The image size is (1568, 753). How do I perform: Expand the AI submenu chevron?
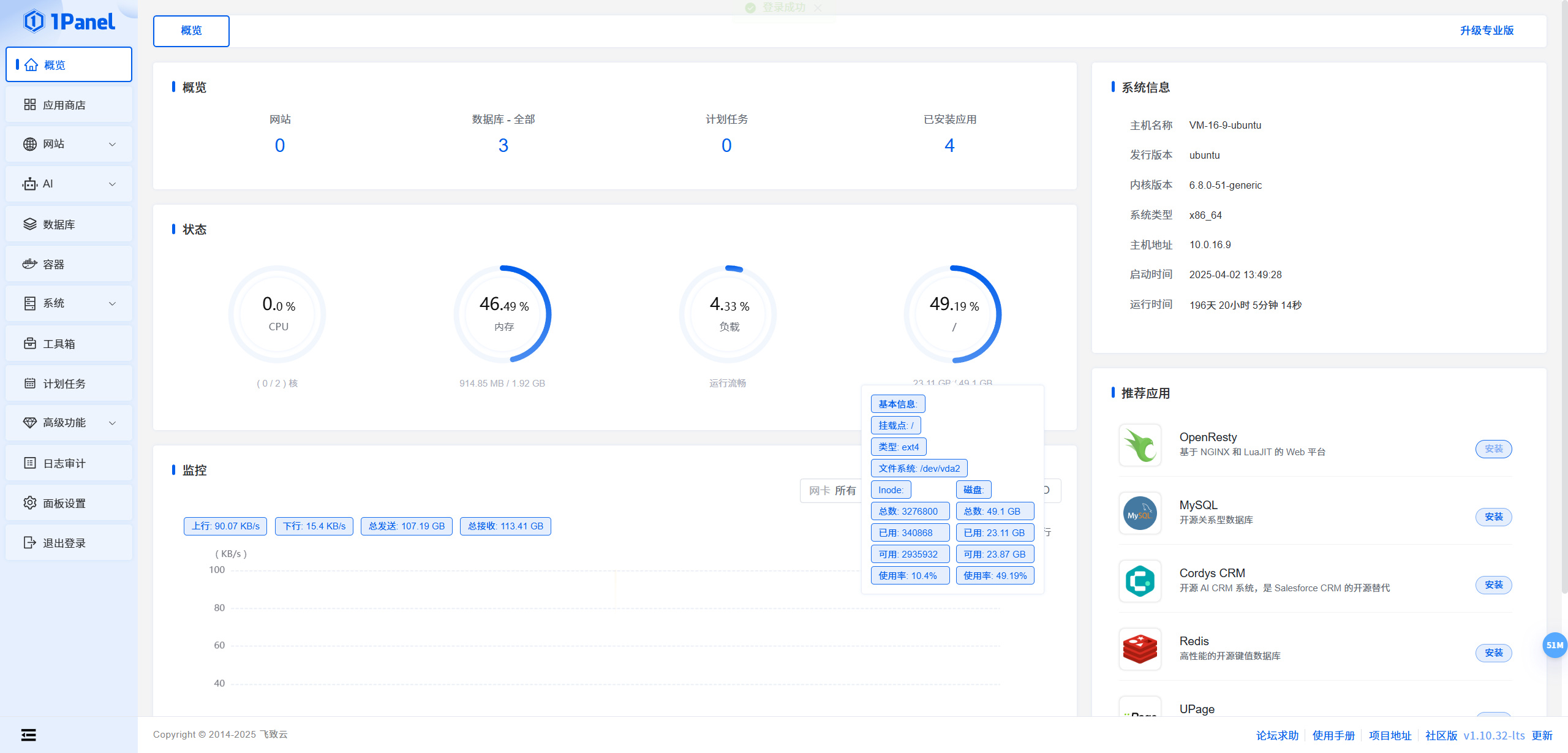coord(112,184)
